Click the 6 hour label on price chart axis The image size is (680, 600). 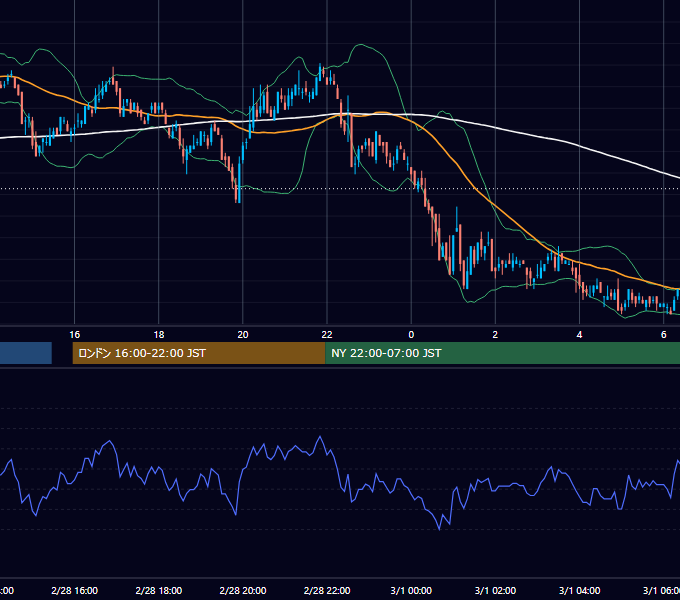click(x=664, y=335)
